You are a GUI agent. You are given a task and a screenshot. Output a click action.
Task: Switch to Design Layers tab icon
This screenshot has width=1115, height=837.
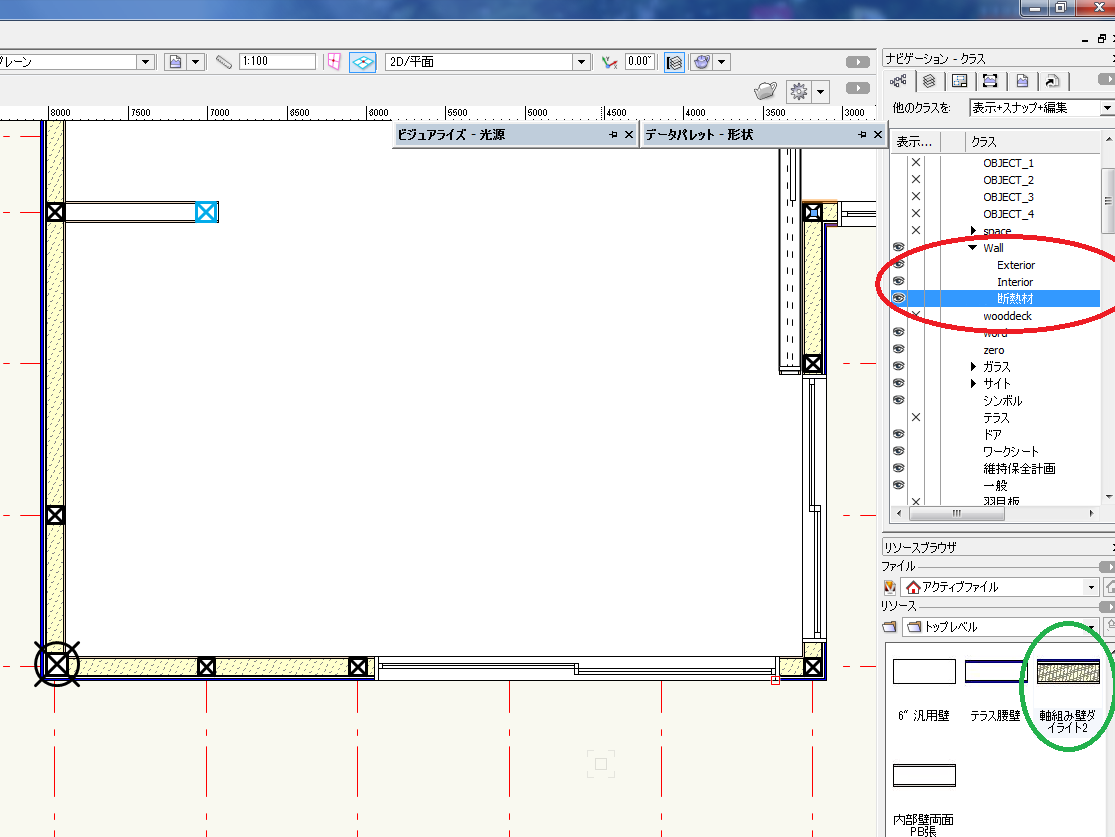(929, 81)
